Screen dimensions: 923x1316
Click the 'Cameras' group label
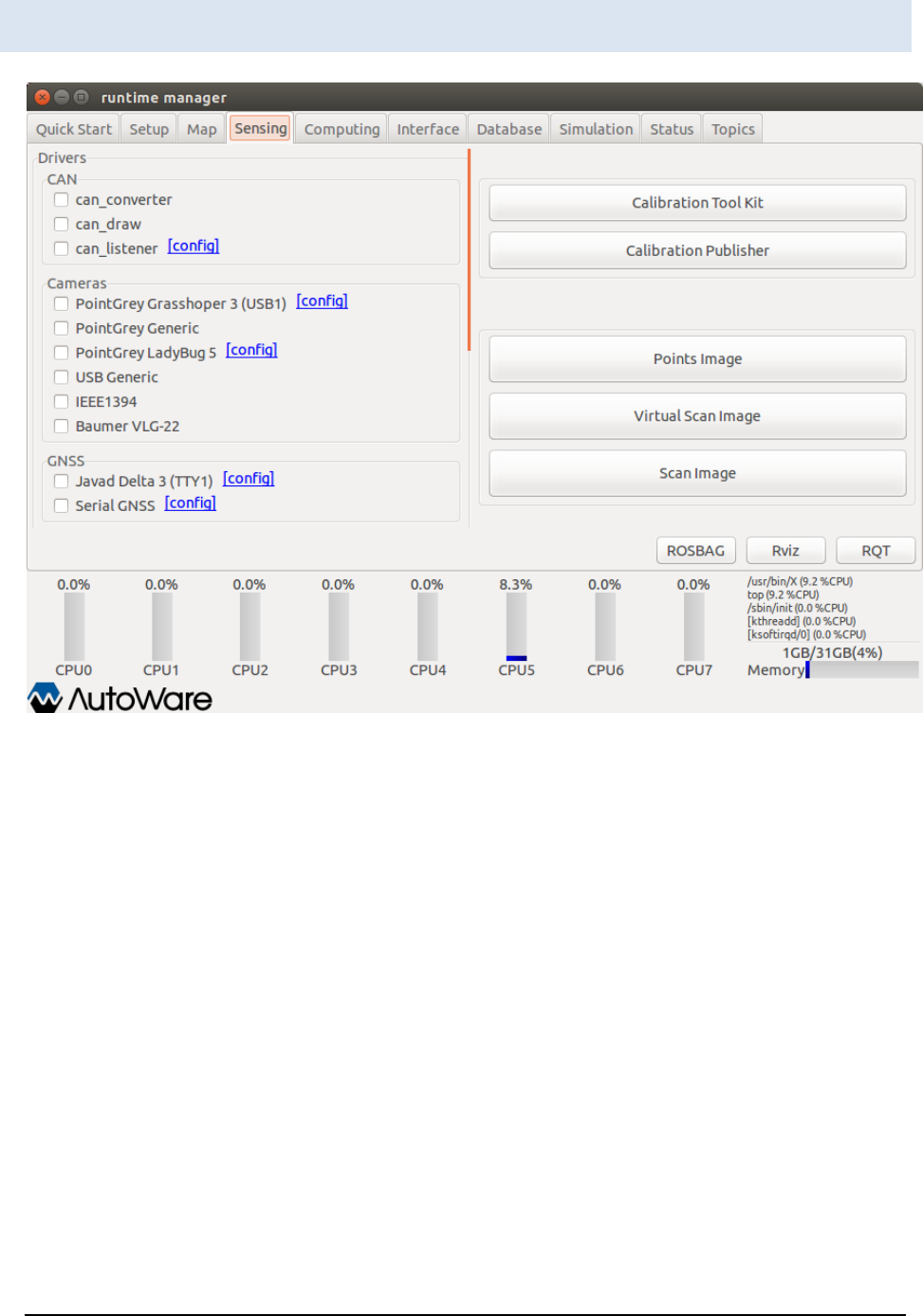click(77, 283)
